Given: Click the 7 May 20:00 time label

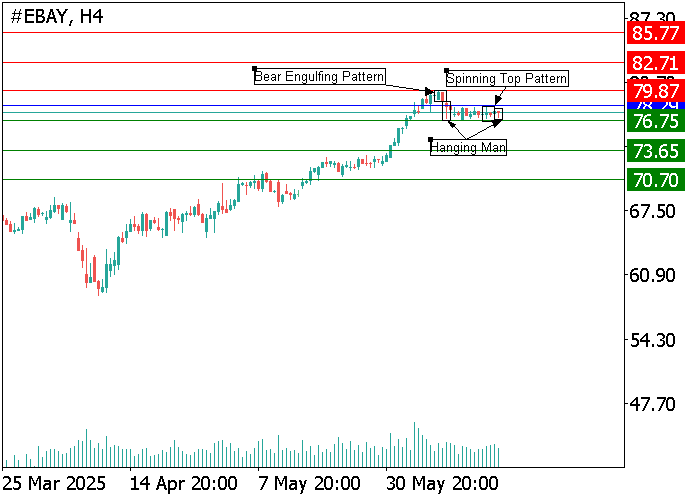Looking at the screenshot, I should [308, 484].
